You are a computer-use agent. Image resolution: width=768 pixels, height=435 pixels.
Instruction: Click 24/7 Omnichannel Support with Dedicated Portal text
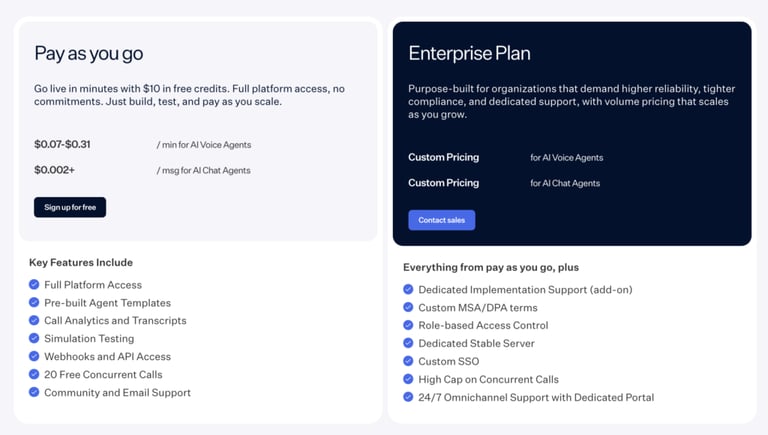pyautogui.click(x=536, y=397)
